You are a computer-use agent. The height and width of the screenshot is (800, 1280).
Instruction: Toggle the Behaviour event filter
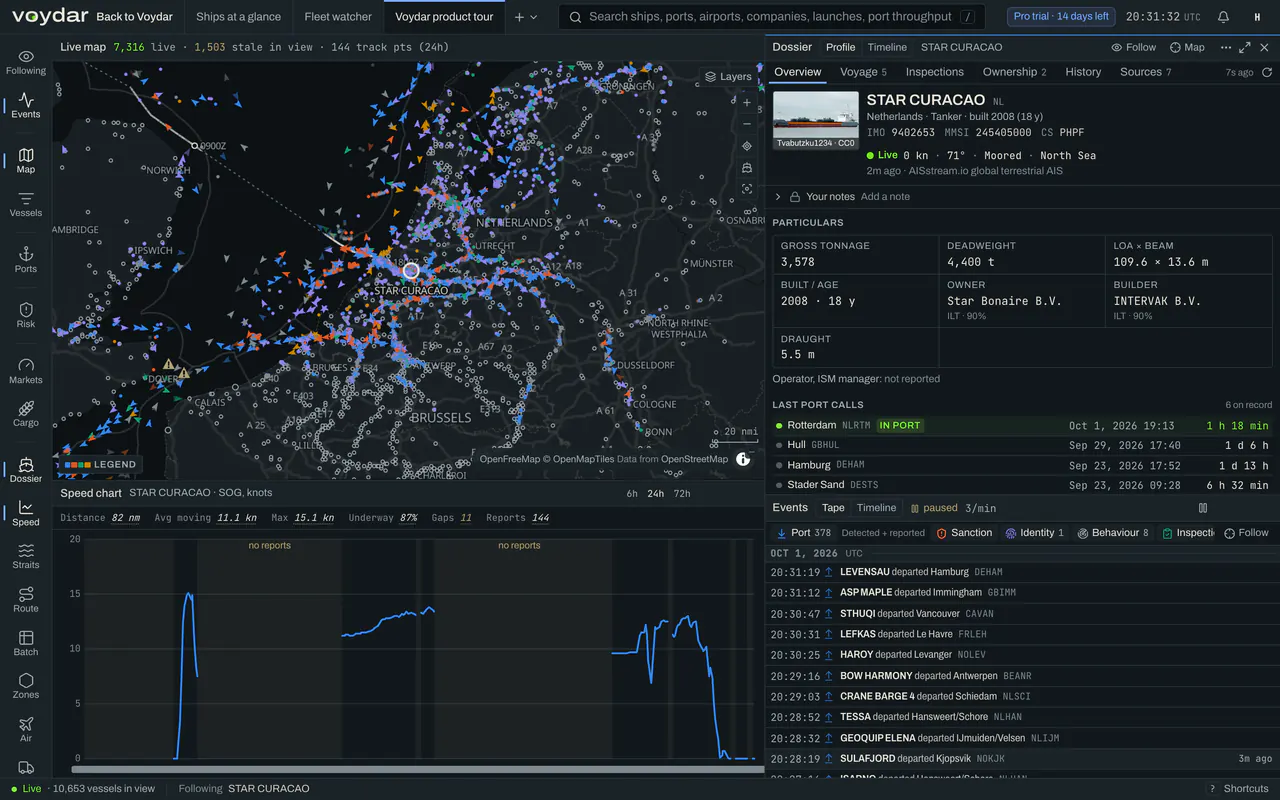click(1114, 533)
